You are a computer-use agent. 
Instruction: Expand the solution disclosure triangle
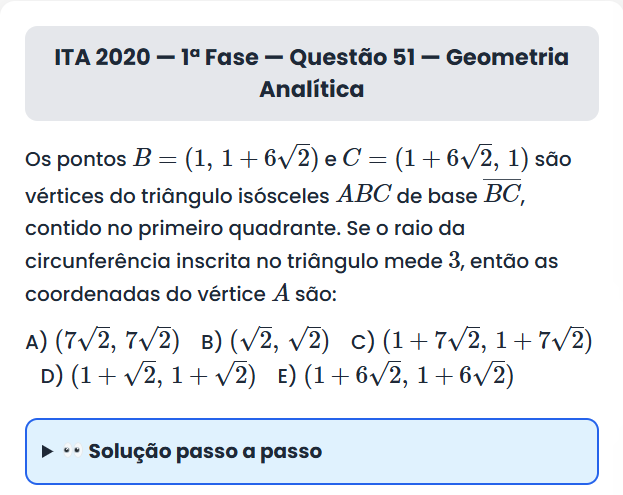click(47, 452)
